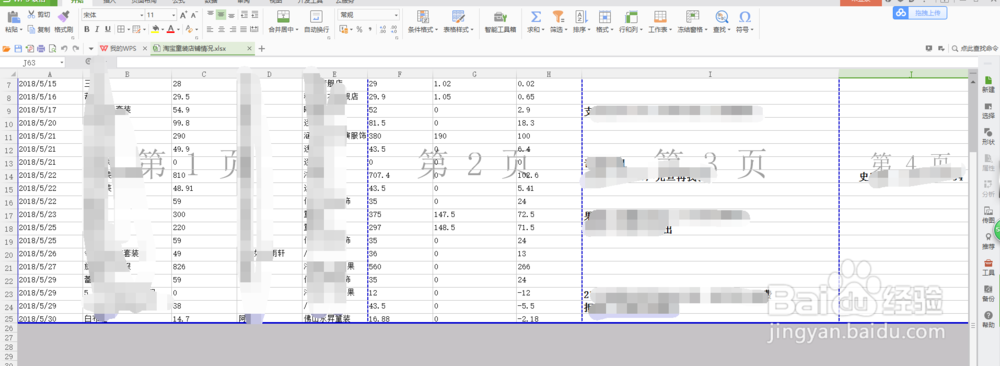
Task: Open the Smart Toolbox (智能工具箱)
Action: coord(500,21)
